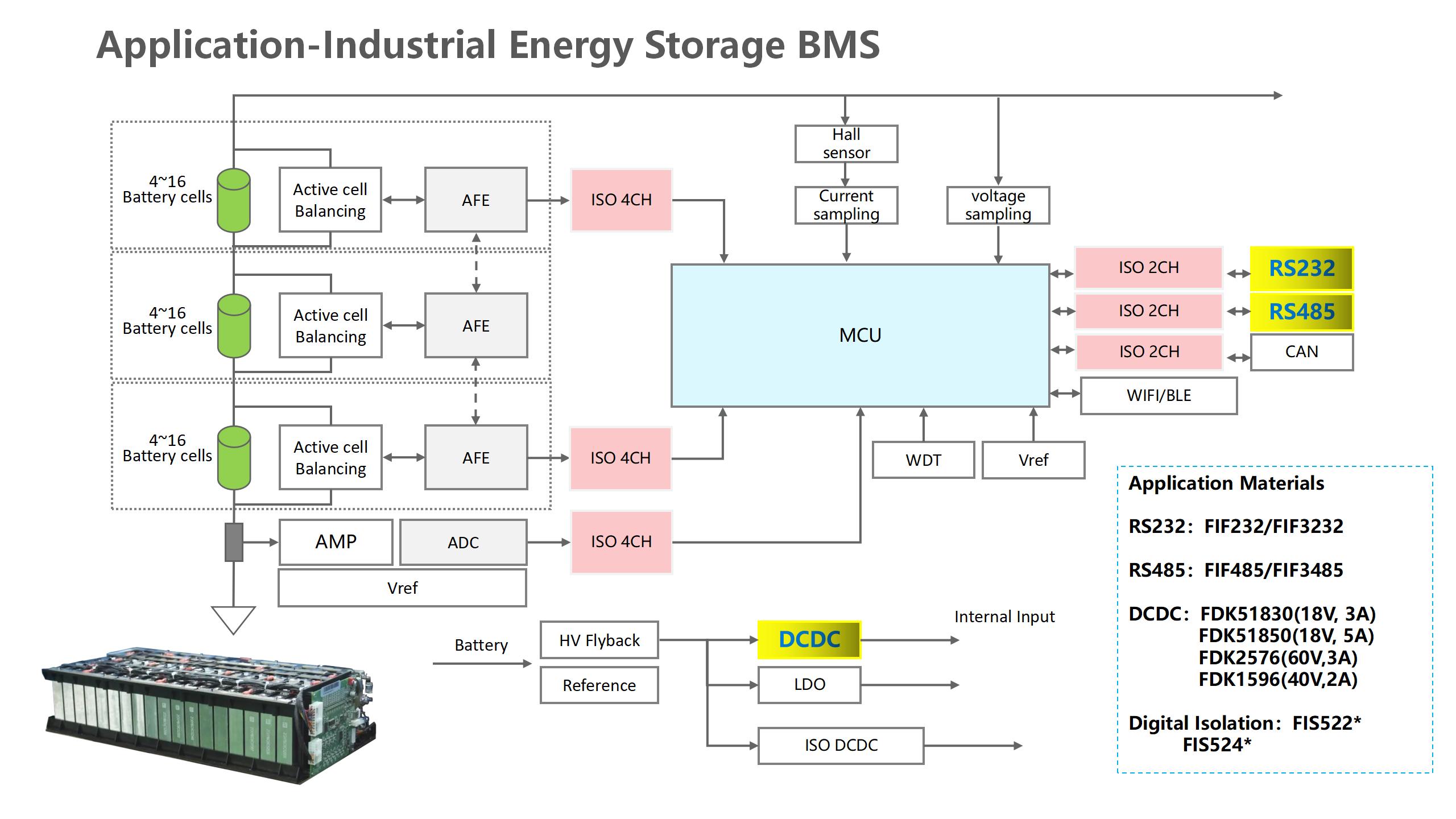
Task: Click the ISO 4CH block fed by ADC
Action: click(x=621, y=542)
